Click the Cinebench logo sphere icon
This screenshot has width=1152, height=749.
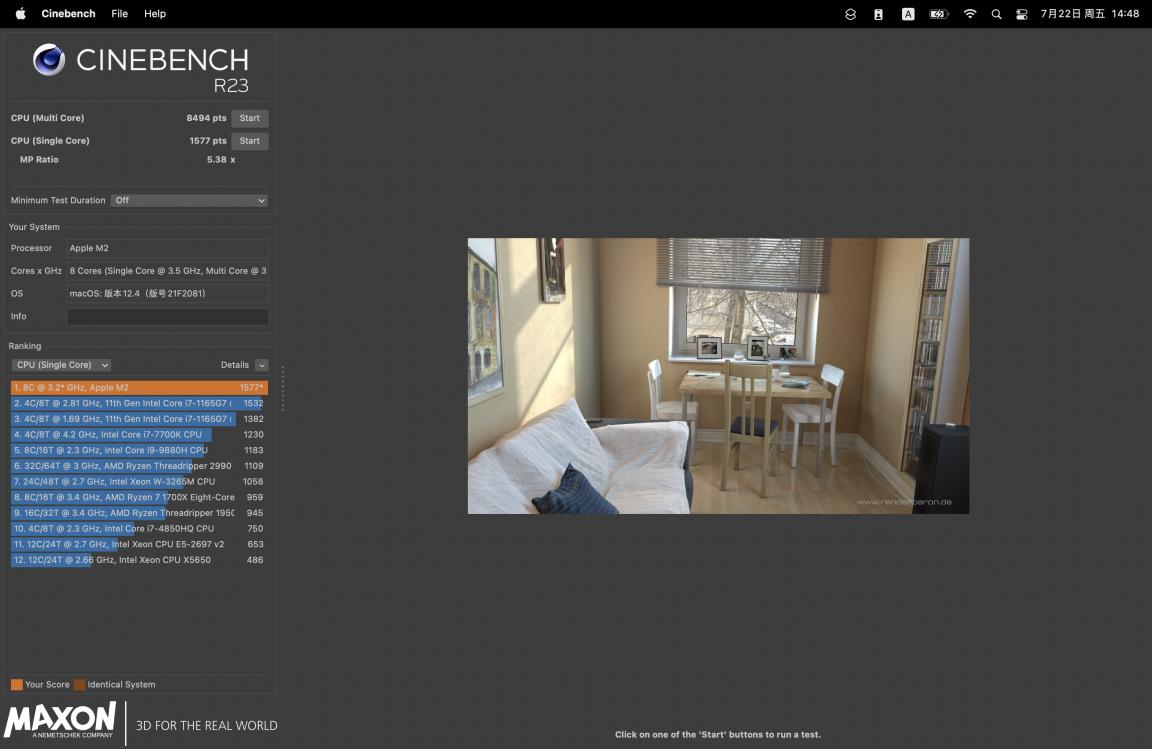click(x=48, y=61)
